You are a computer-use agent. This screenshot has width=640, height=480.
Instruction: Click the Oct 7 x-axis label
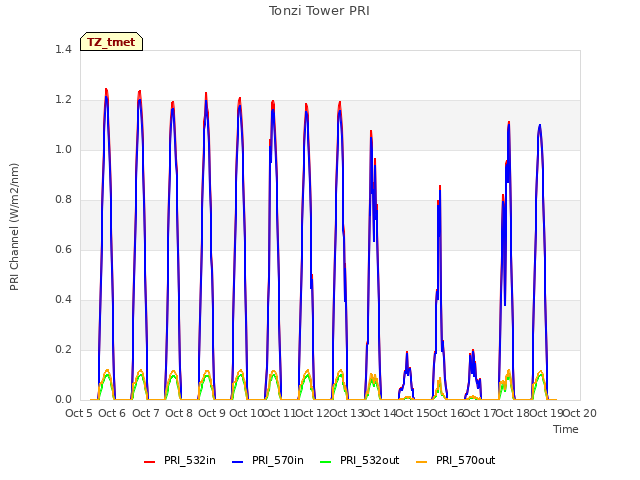[x=146, y=413]
